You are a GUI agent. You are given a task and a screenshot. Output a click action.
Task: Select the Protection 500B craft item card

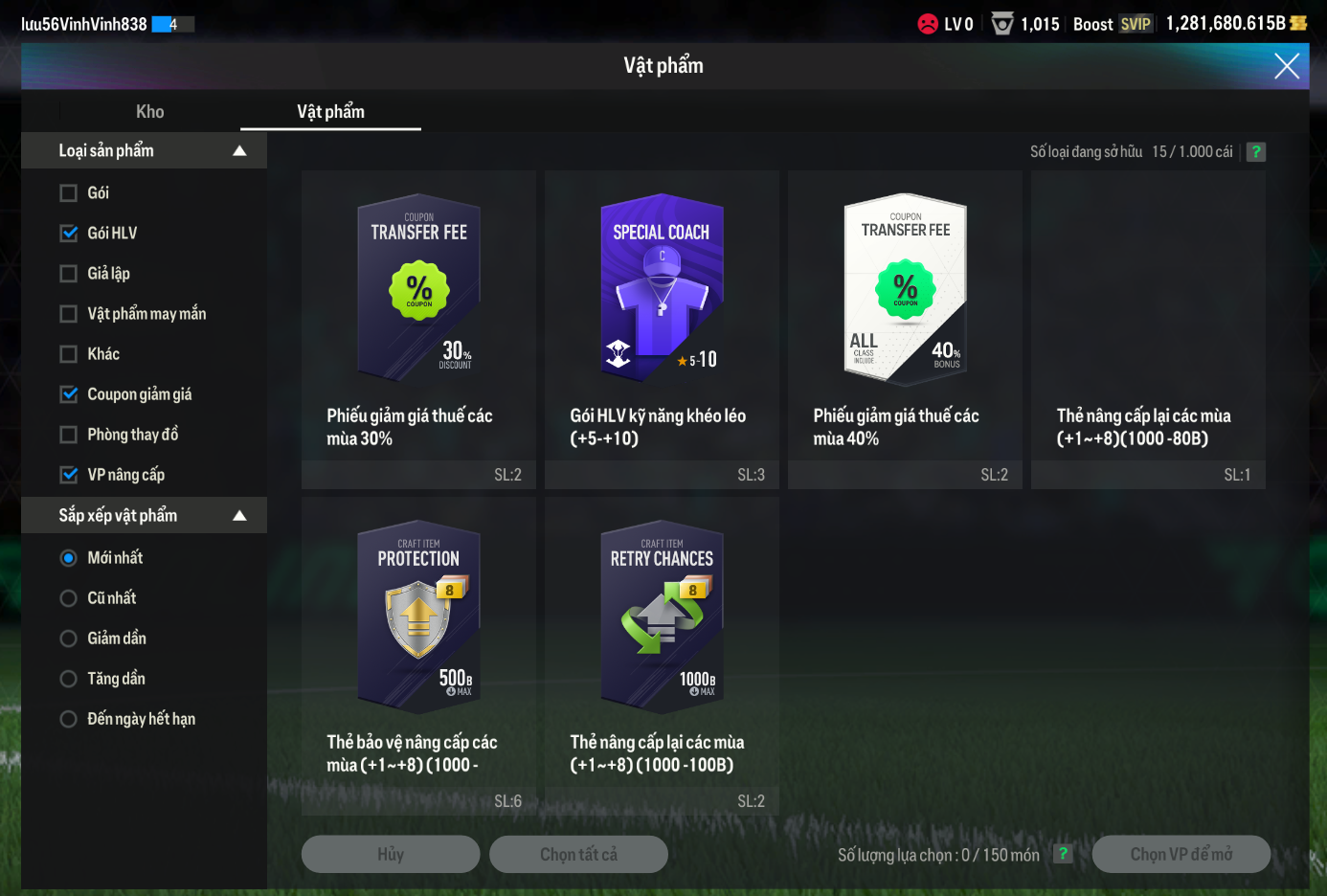point(418,656)
